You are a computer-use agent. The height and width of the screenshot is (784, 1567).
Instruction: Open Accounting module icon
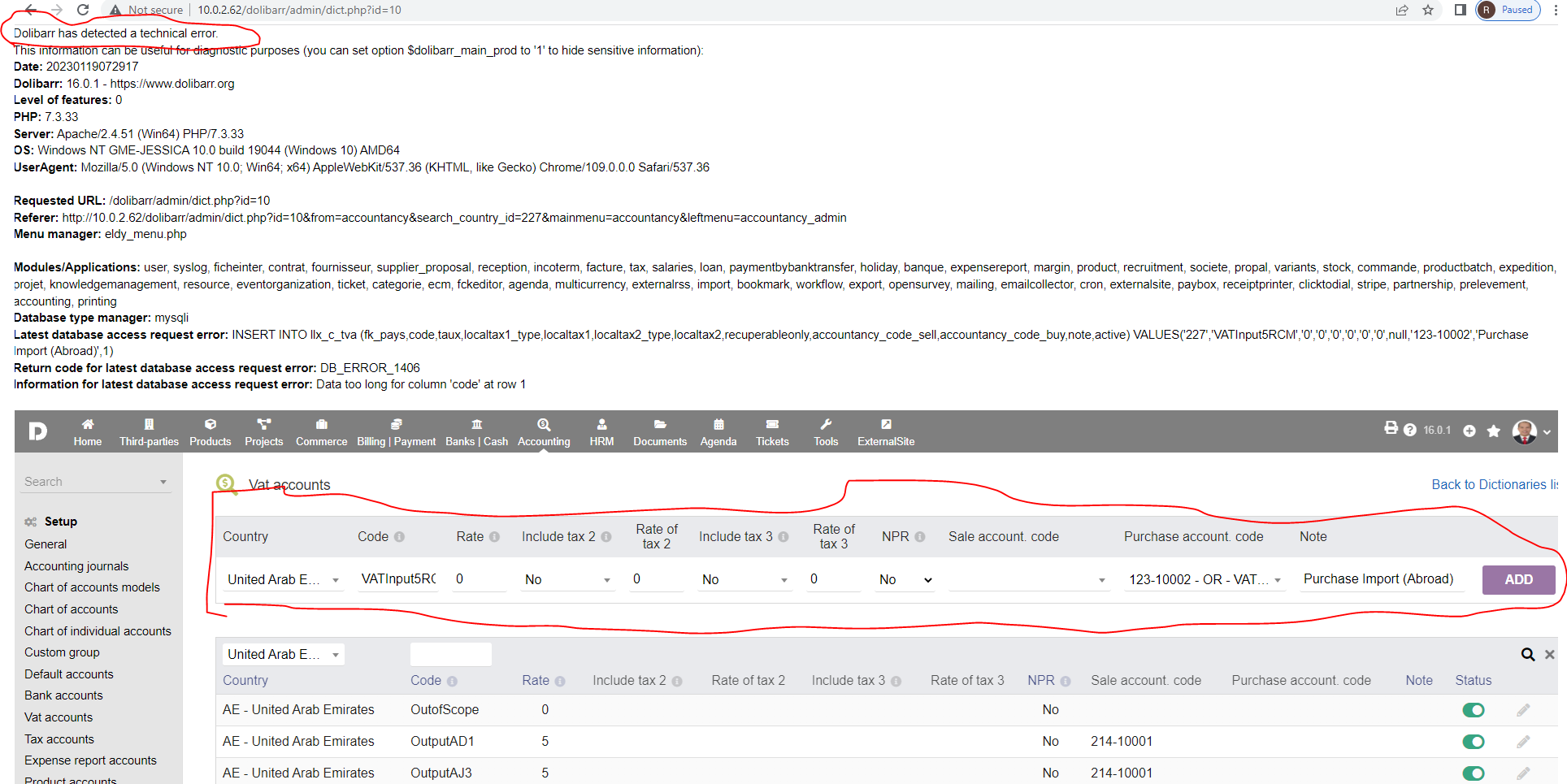pos(544,424)
